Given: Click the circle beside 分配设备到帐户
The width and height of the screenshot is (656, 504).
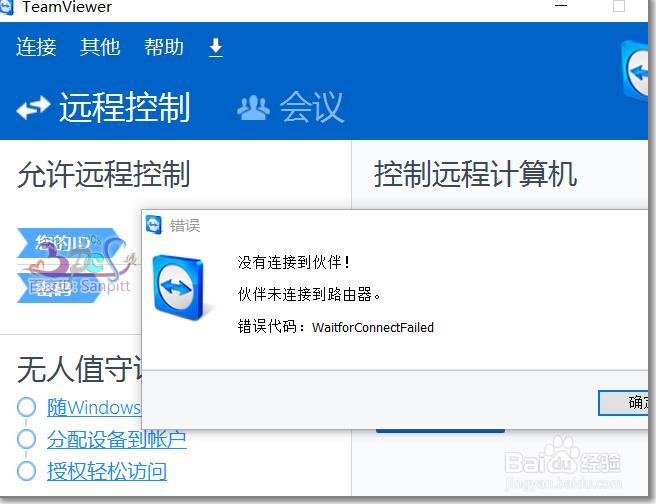Looking at the screenshot, I should pyautogui.click(x=26, y=439).
